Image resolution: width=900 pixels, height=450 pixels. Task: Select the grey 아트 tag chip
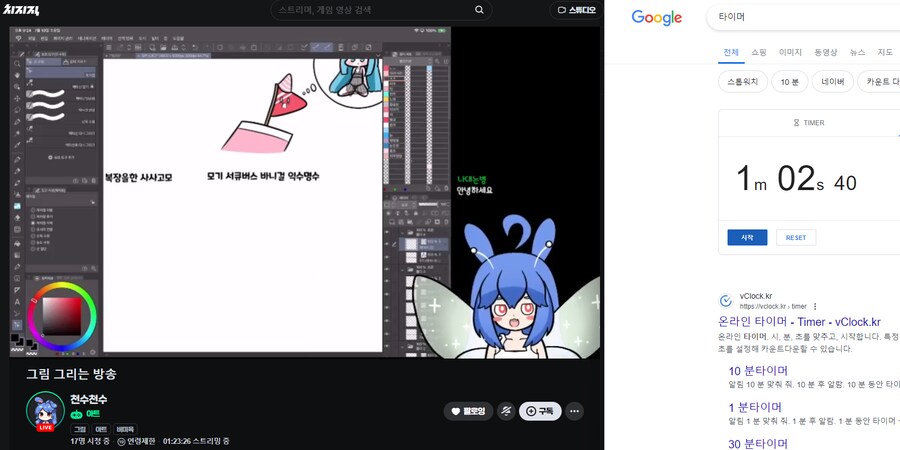pos(101,429)
